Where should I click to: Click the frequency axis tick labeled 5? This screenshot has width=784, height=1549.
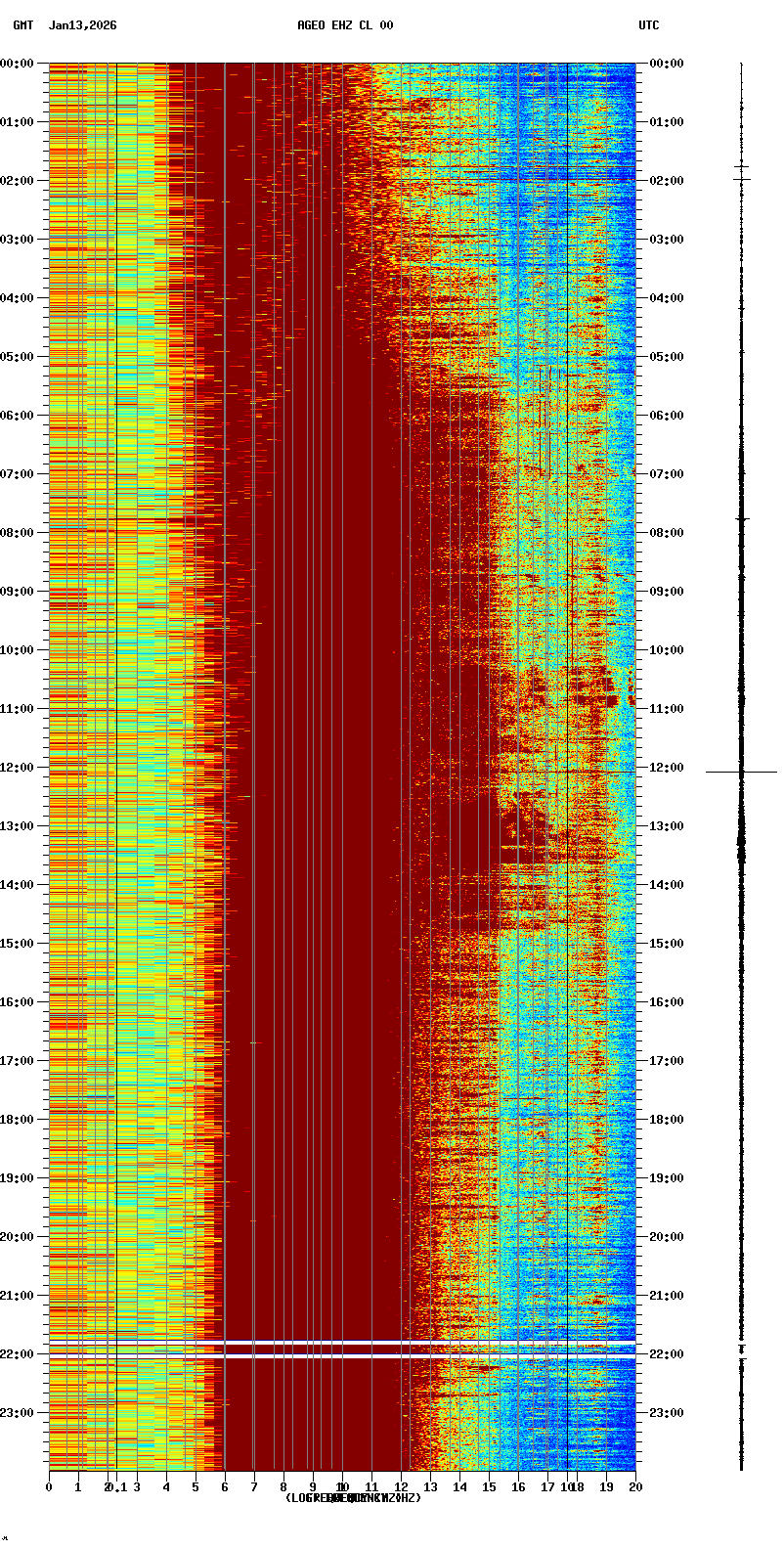196,1487
